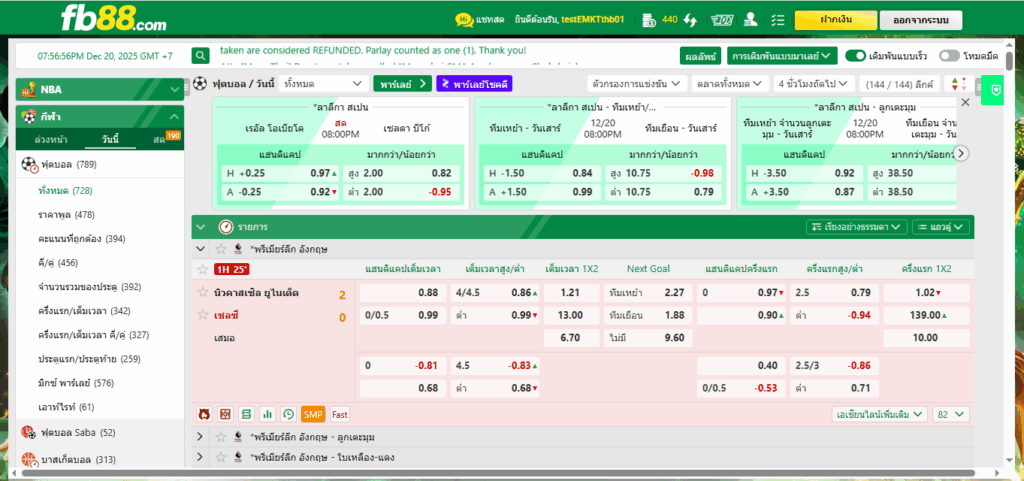Click the green clock history icon
Viewport: 1024px width, 481px height.
[288, 414]
